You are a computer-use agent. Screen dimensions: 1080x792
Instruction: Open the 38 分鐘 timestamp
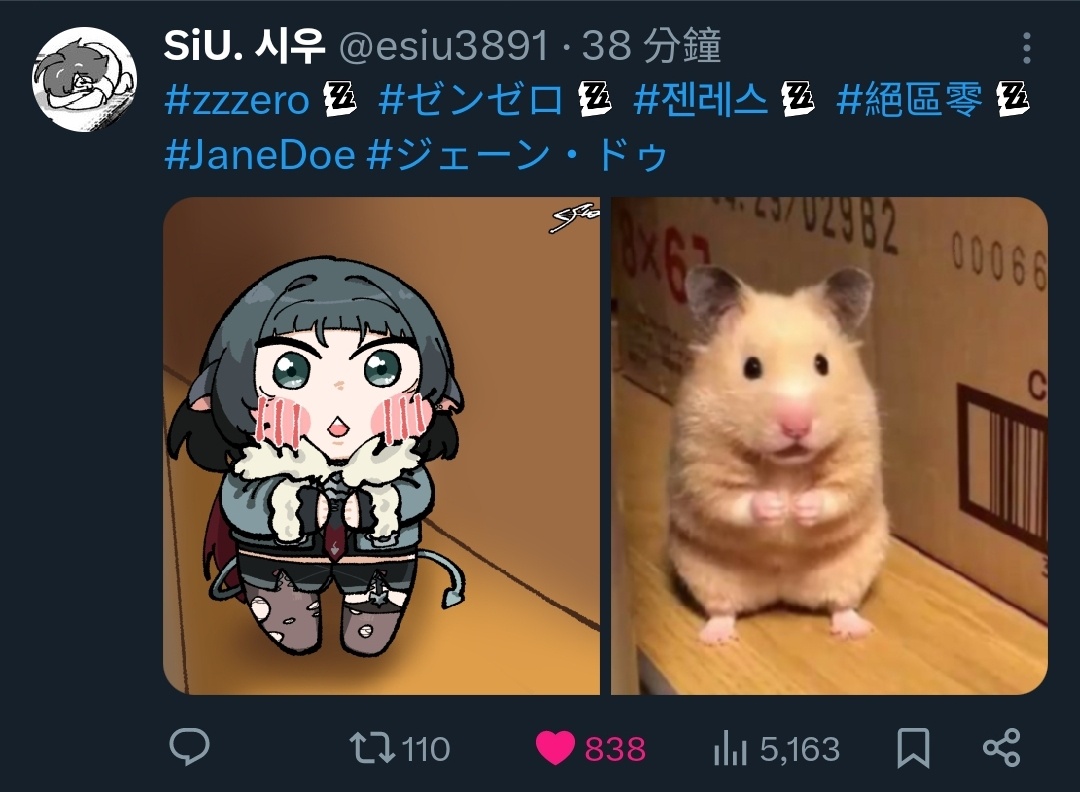pyautogui.click(x=652, y=46)
